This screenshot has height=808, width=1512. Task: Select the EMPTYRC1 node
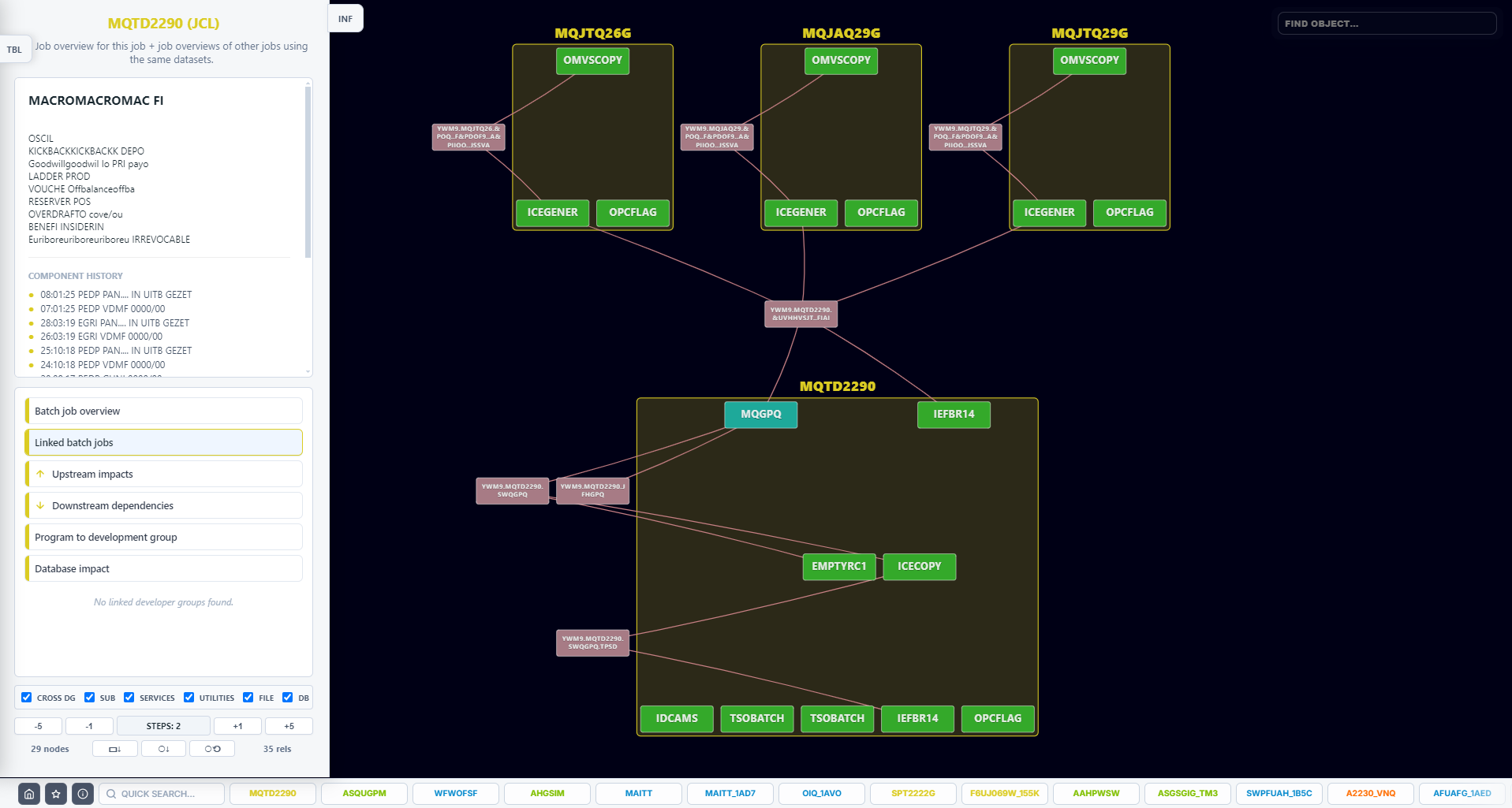tap(839, 567)
